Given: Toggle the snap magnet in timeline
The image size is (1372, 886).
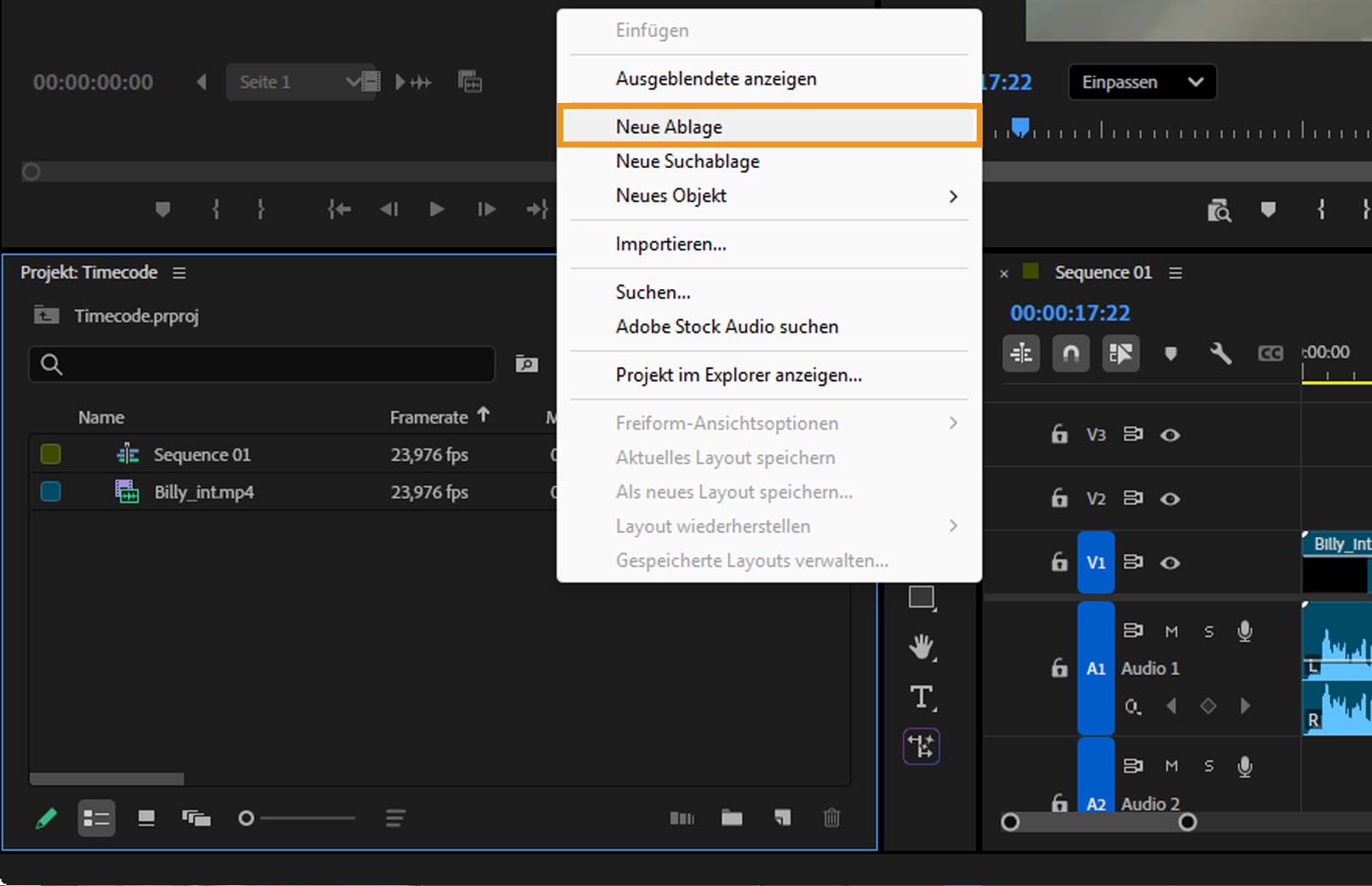Looking at the screenshot, I should point(1071,353).
